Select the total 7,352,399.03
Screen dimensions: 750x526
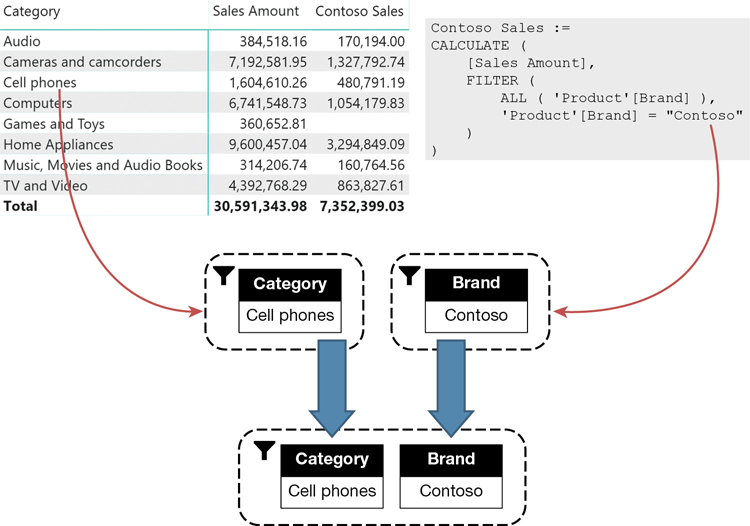tap(362, 206)
